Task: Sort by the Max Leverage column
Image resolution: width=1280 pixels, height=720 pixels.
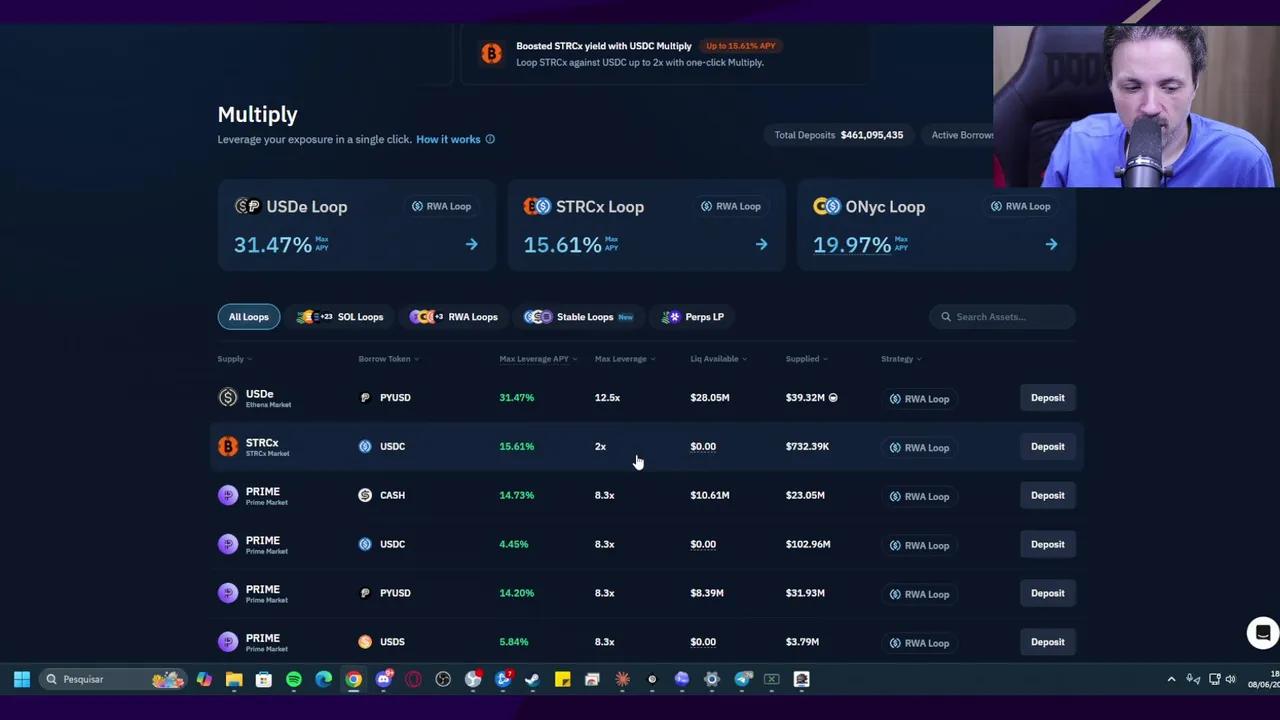Action: [625, 359]
